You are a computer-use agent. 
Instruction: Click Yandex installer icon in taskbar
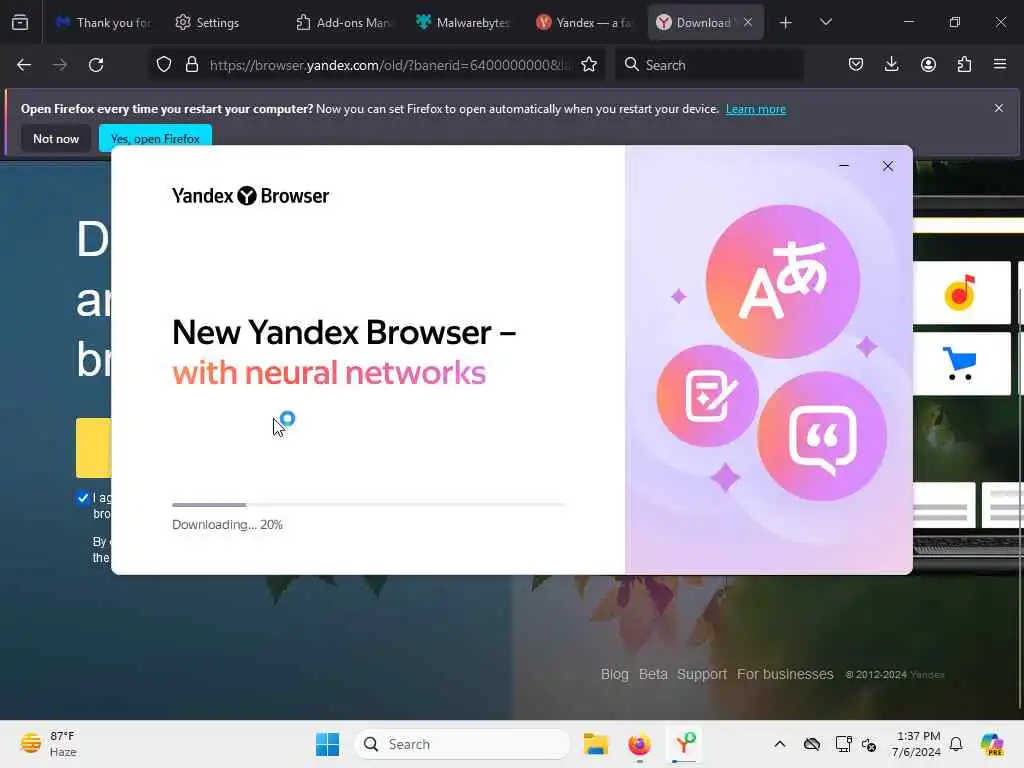click(684, 744)
